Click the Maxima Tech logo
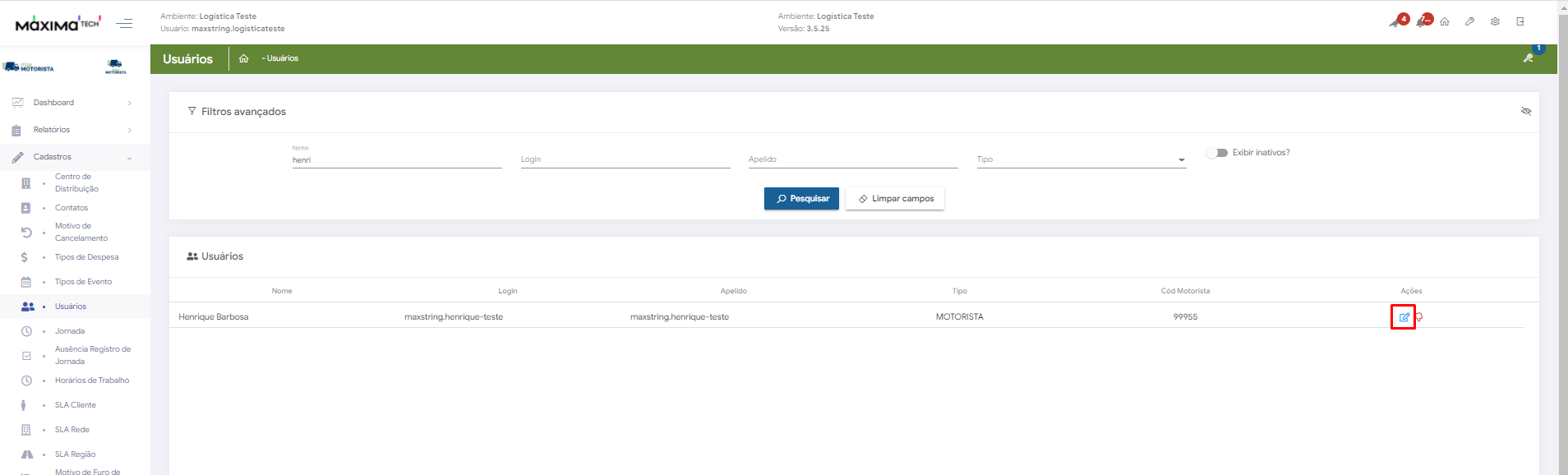This screenshot has height=475, width=1568. click(x=58, y=23)
